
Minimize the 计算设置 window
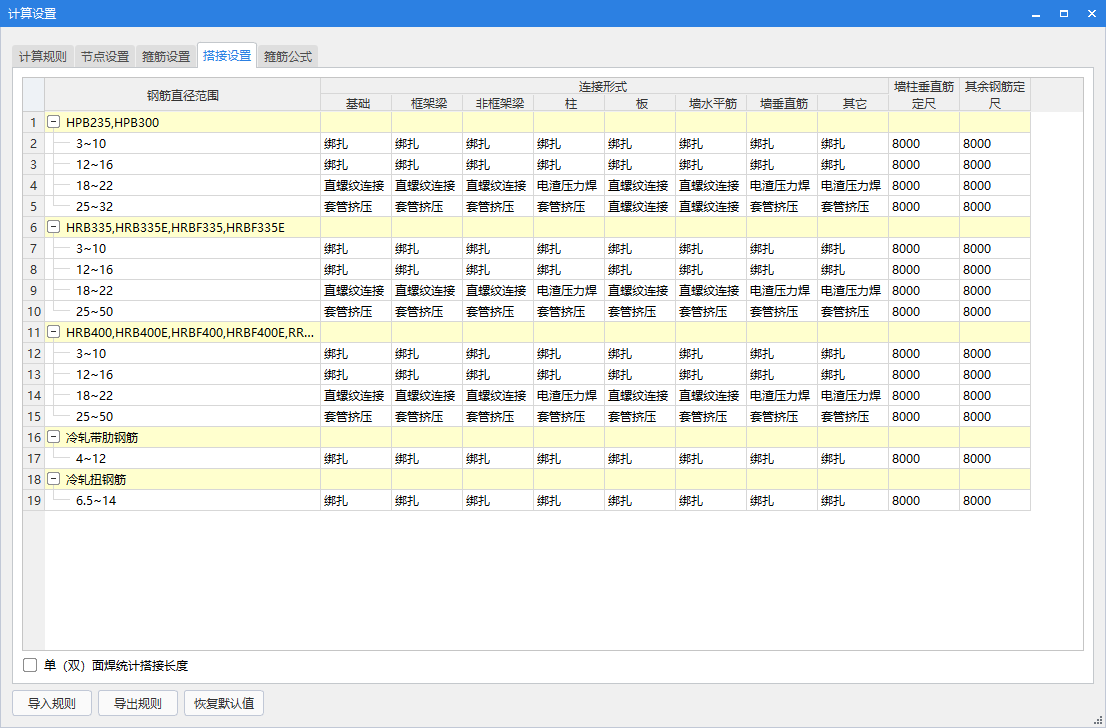pyautogui.click(x=1036, y=13)
